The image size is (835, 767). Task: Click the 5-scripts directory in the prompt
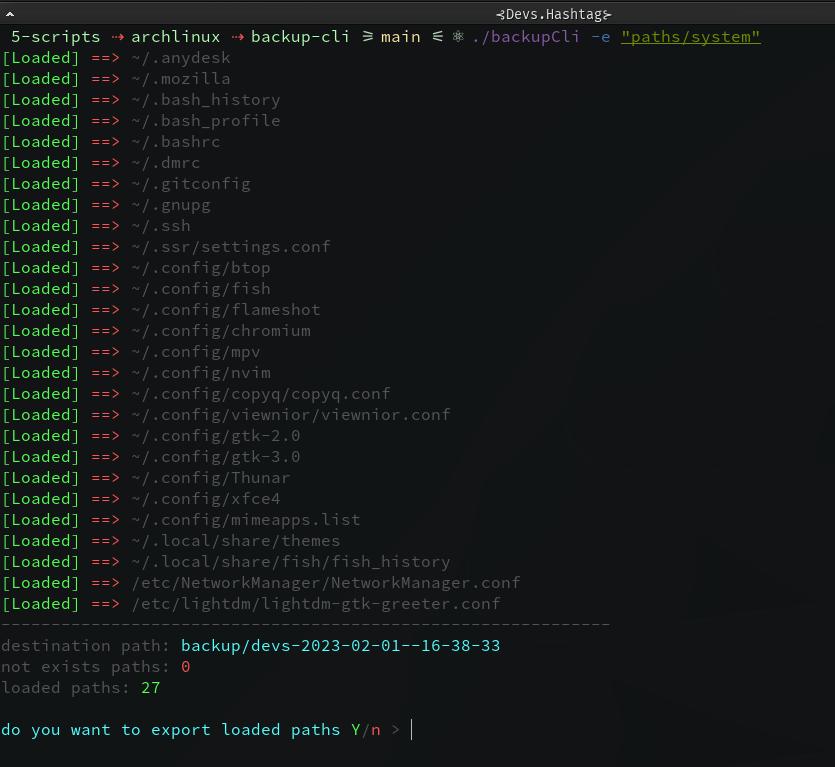[55, 37]
